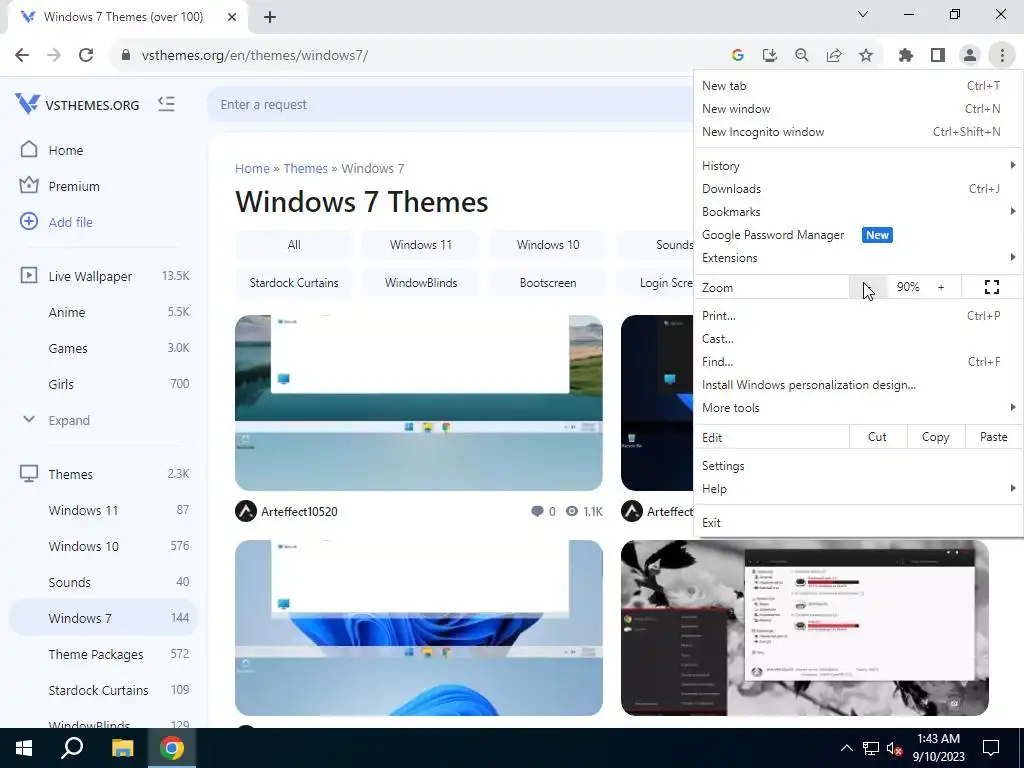Enter full screen mode from Zoom row
Screen dimensions: 1024x768
tap(992, 287)
